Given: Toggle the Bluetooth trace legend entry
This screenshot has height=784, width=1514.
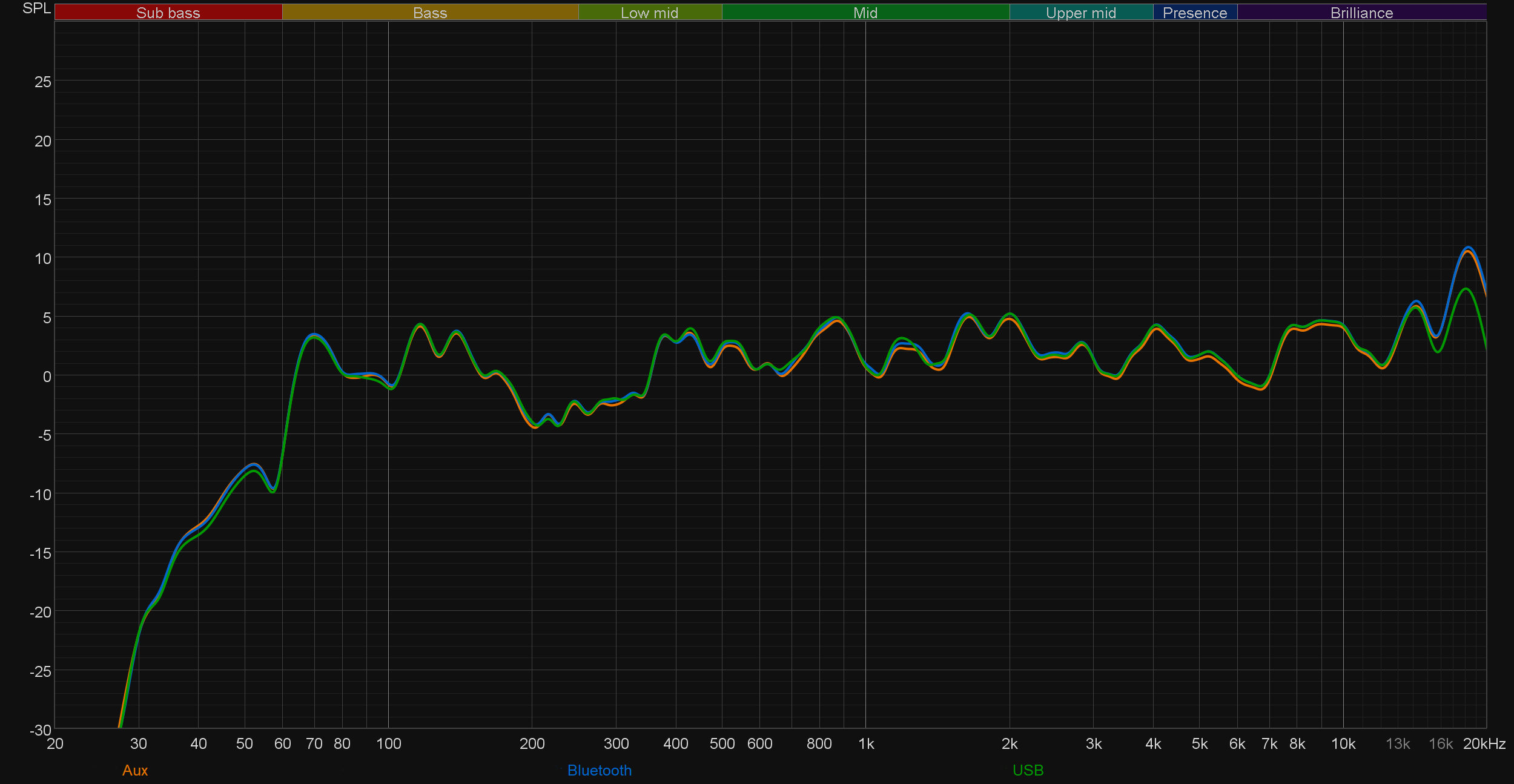Looking at the screenshot, I should coord(599,770).
